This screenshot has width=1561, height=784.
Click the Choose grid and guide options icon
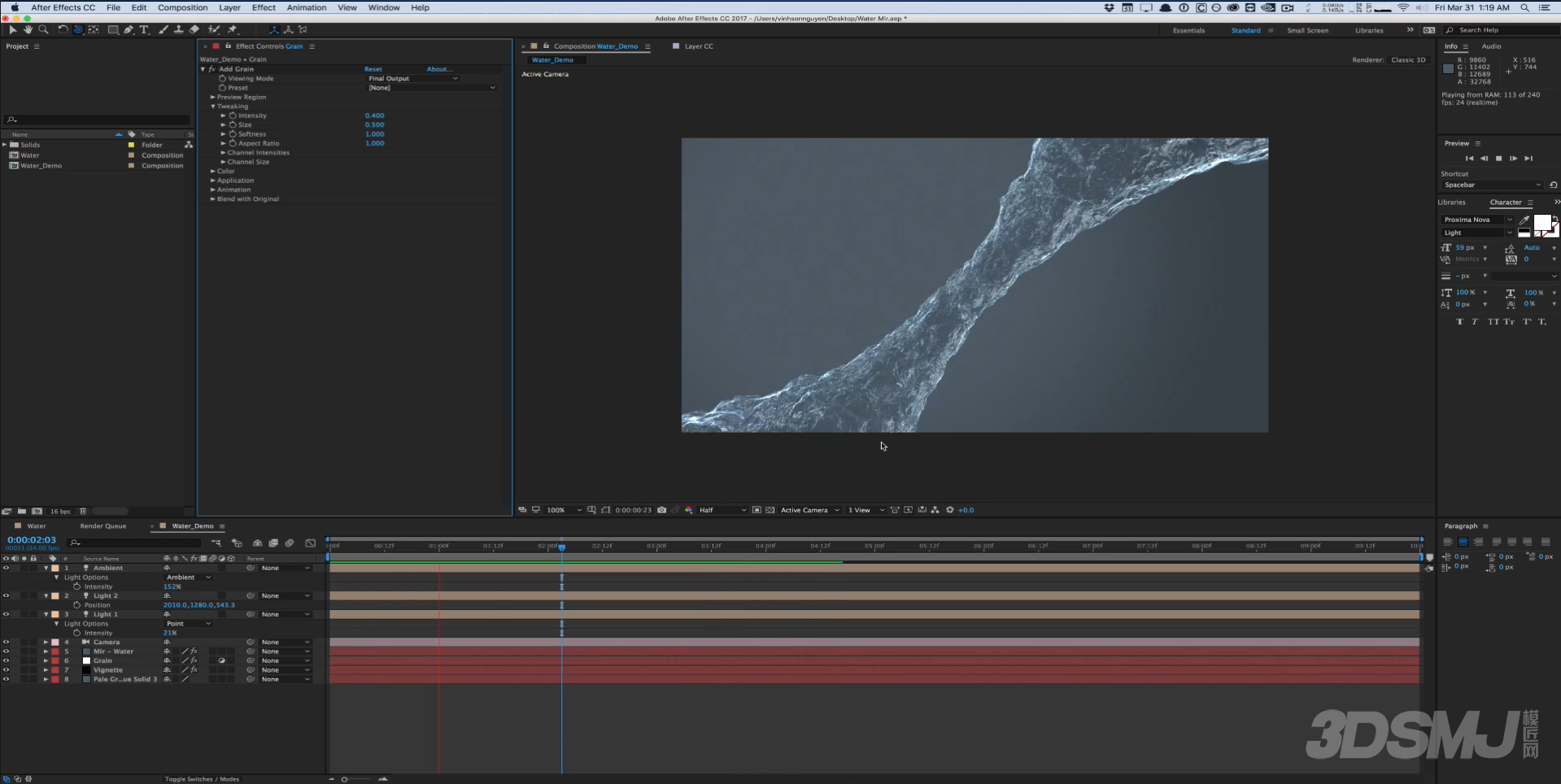(591, 510)
